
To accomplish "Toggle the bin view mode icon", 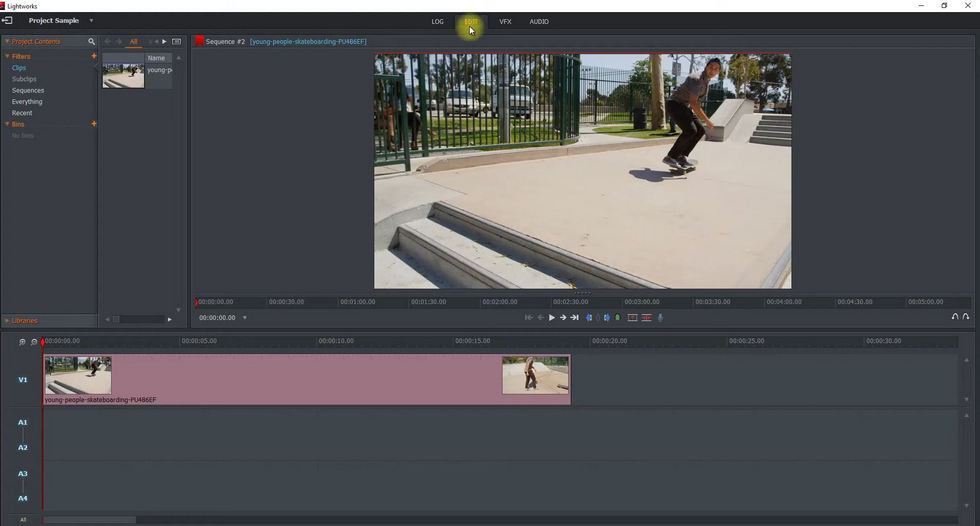I will [177, 41].
